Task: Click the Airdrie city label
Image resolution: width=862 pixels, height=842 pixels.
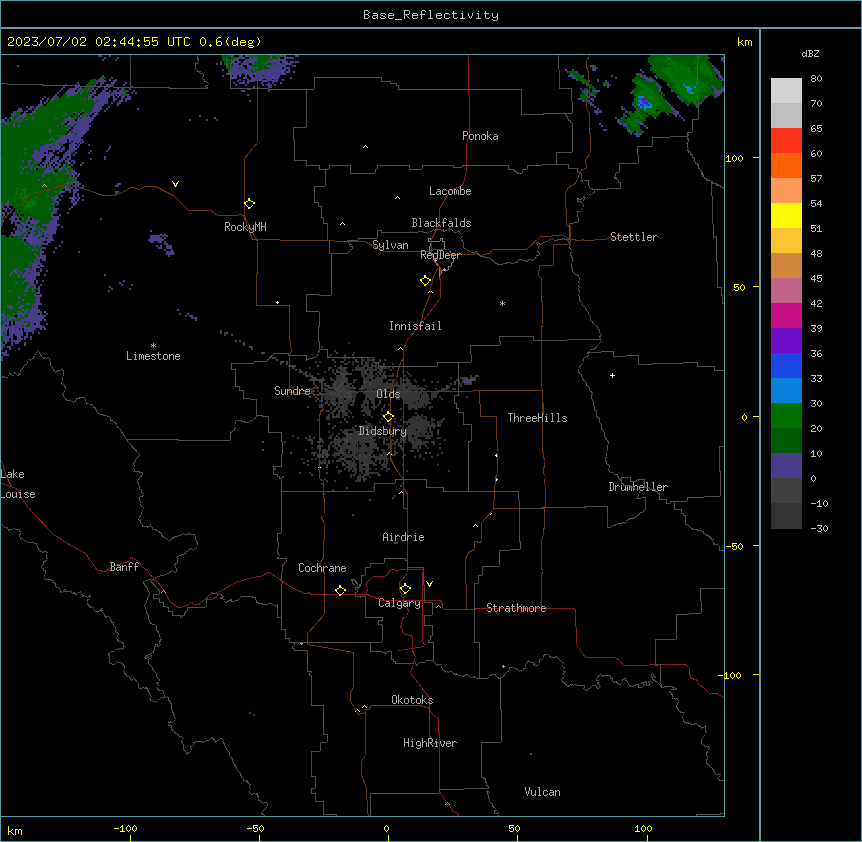Action: click(403, 537)
